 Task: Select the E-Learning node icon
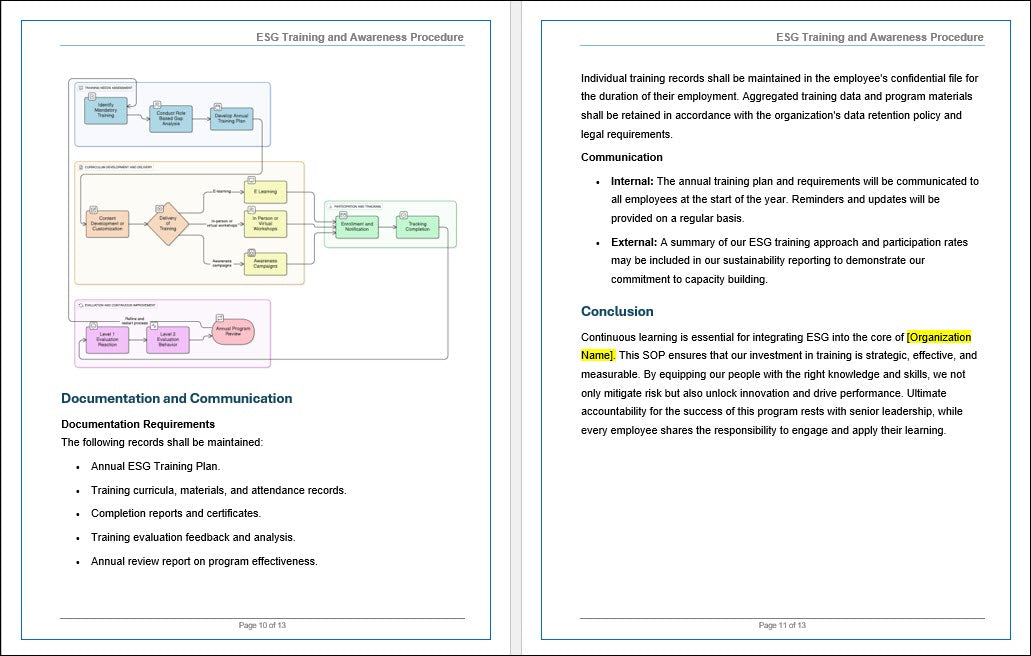point(252,181)
